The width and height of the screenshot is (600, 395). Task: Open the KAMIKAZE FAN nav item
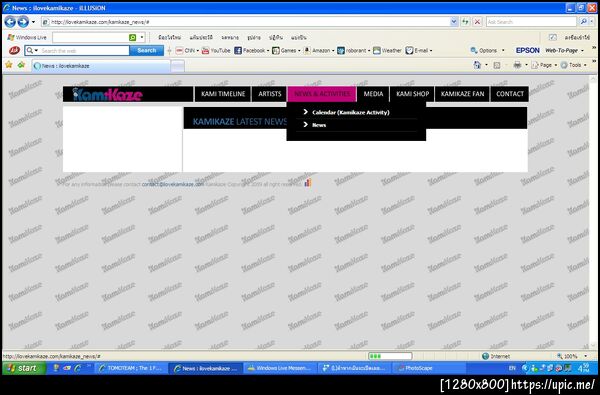click(462, 94)
